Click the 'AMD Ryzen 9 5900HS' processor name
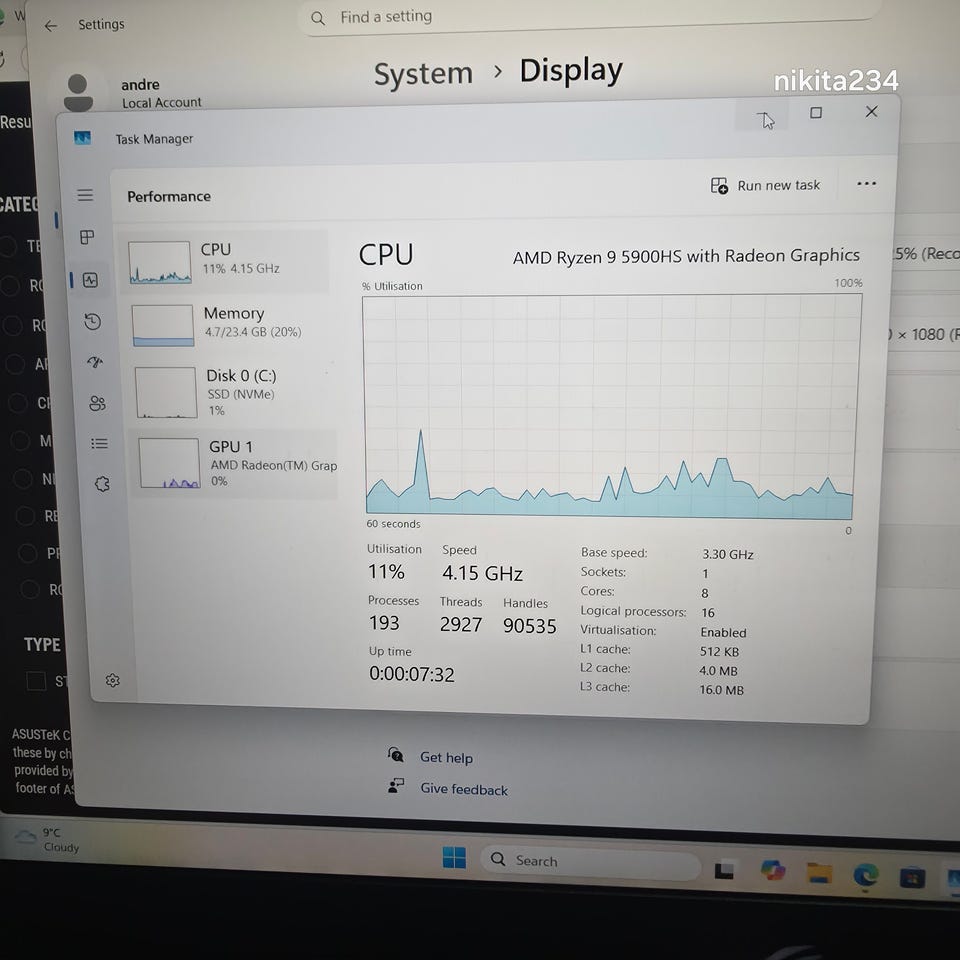This screenshot has width=960, height=960. coord(686,257)
